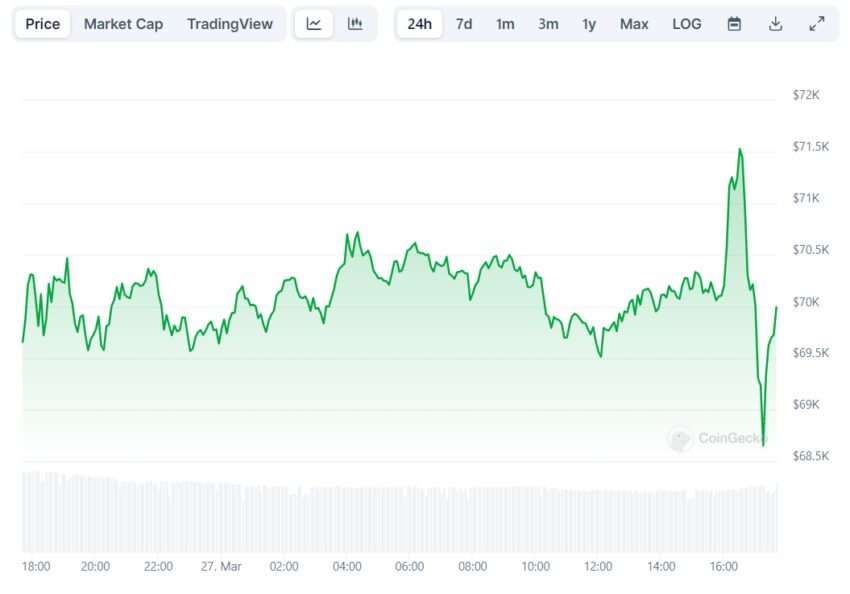
Task: Select the Price tab
Action: (42, 24)
